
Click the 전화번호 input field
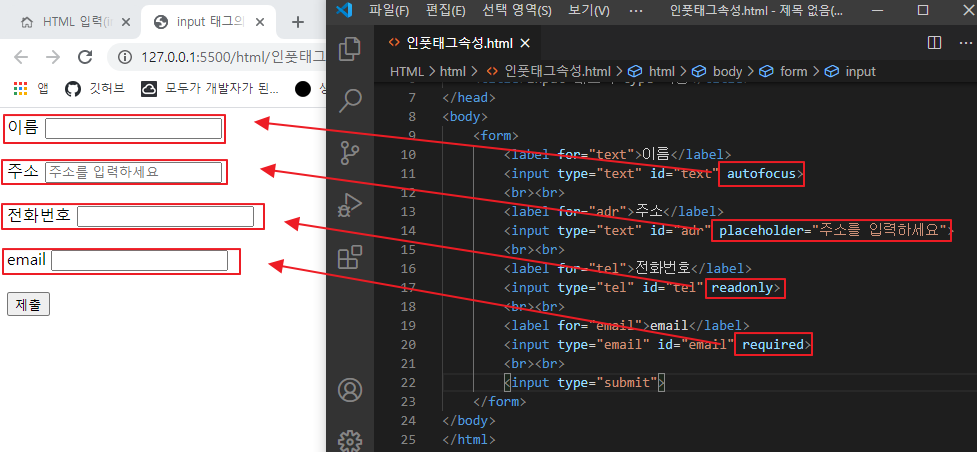165,216
